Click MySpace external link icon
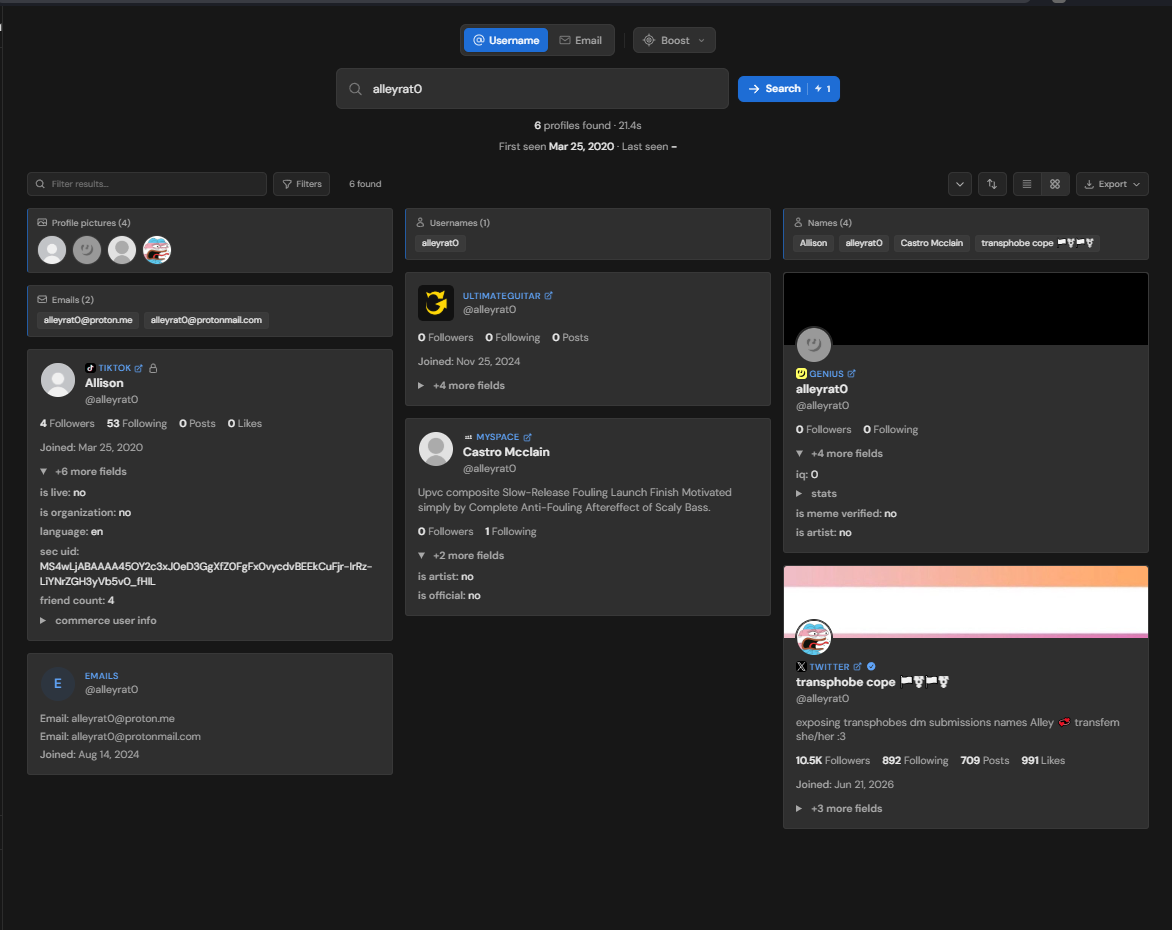 coord(528,437)
